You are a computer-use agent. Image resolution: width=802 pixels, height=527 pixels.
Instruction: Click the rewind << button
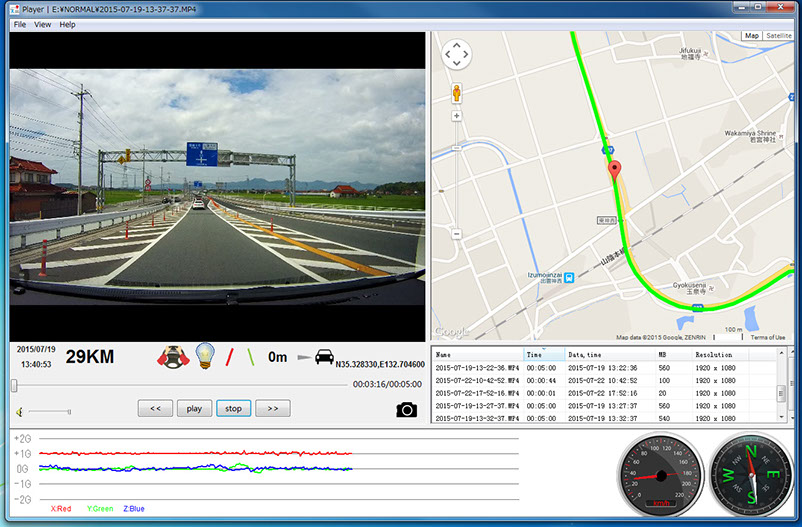[x=155, y=408]
